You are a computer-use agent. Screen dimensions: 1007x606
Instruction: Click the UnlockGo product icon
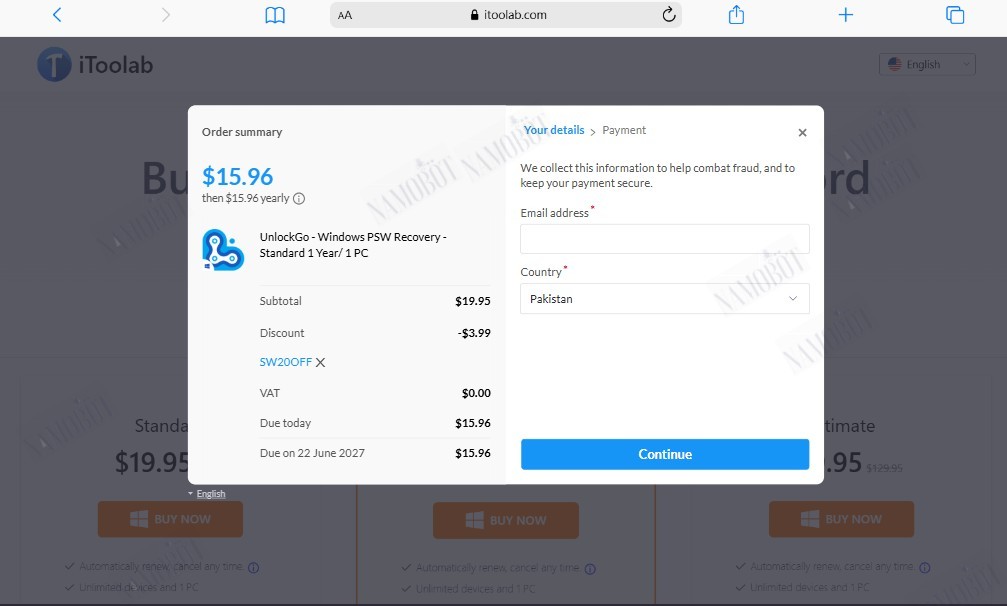[223, 250]
